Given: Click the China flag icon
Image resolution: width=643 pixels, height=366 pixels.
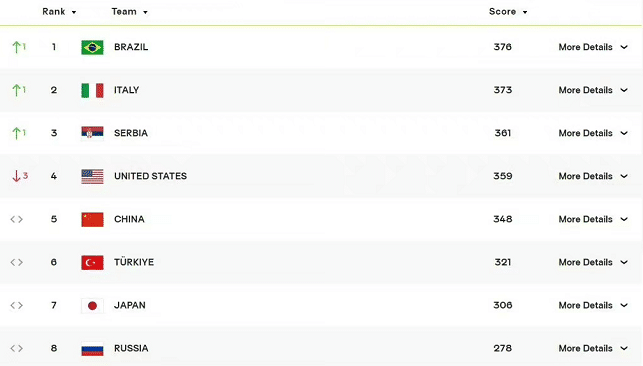Looking at the screenshot, I should point(92,220).
